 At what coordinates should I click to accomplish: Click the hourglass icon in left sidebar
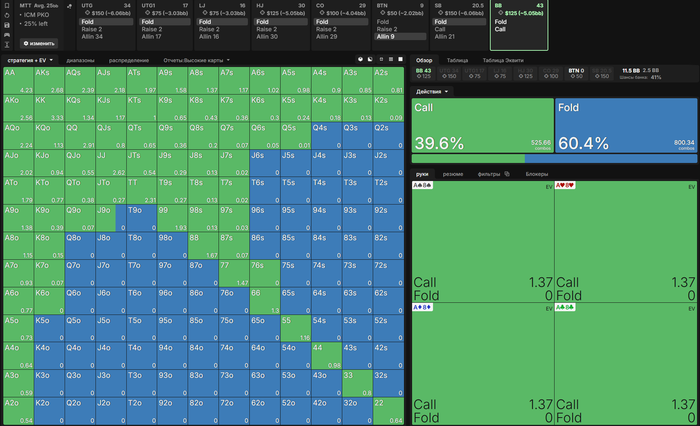tap(7, 44)
